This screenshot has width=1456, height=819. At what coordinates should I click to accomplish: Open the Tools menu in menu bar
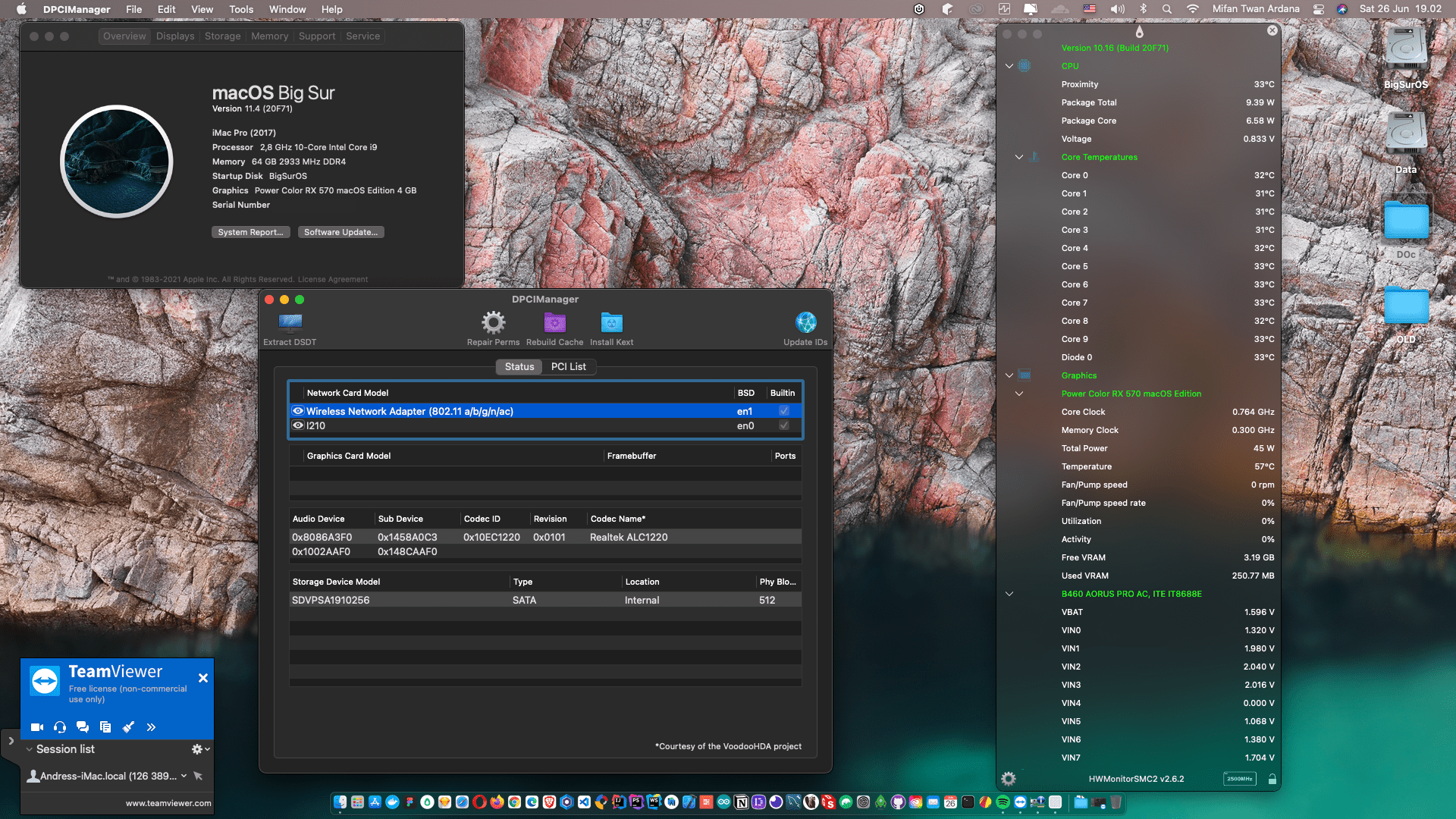pos(241,9)
